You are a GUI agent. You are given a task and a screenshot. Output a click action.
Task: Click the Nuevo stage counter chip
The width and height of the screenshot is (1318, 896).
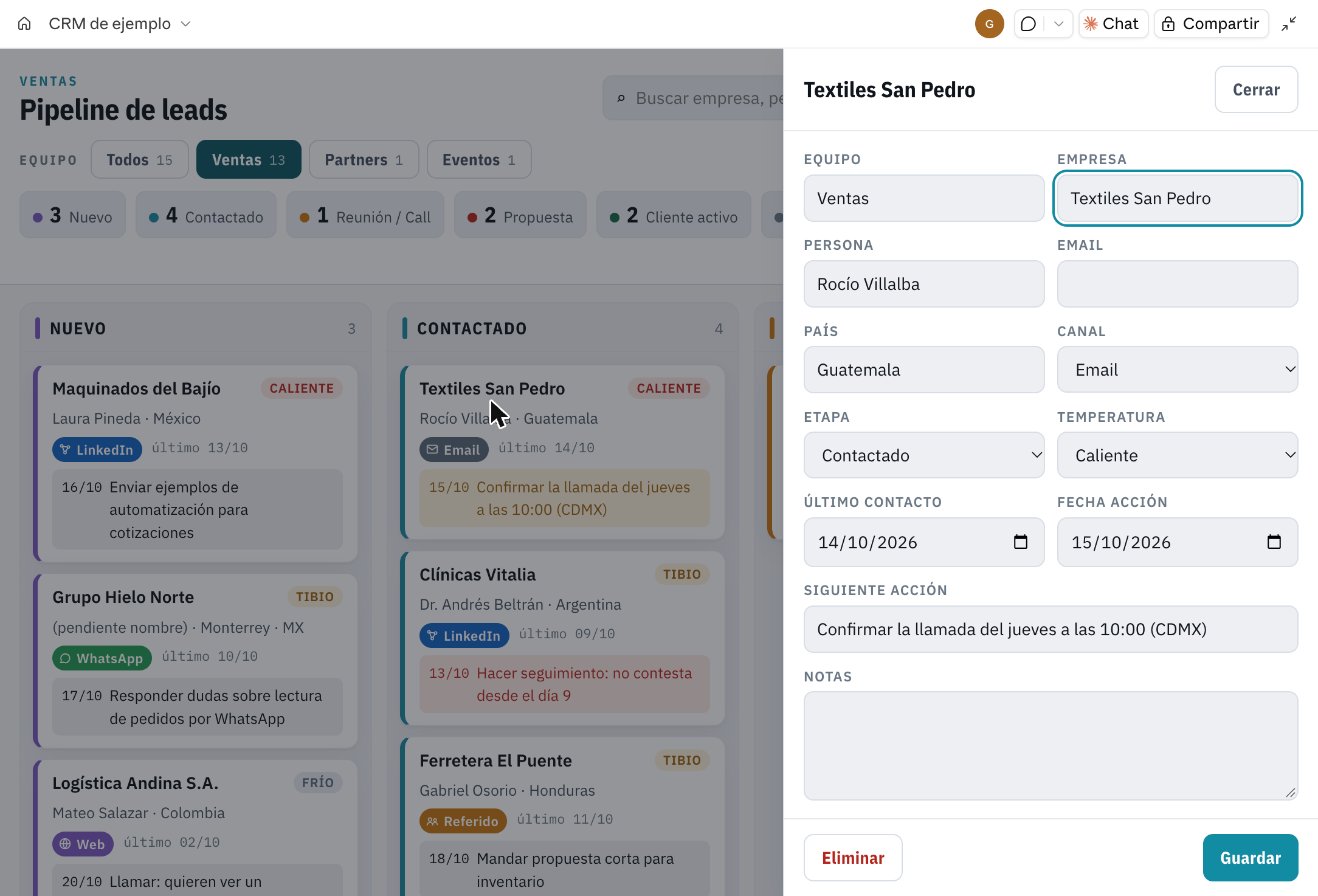[72, 215]
